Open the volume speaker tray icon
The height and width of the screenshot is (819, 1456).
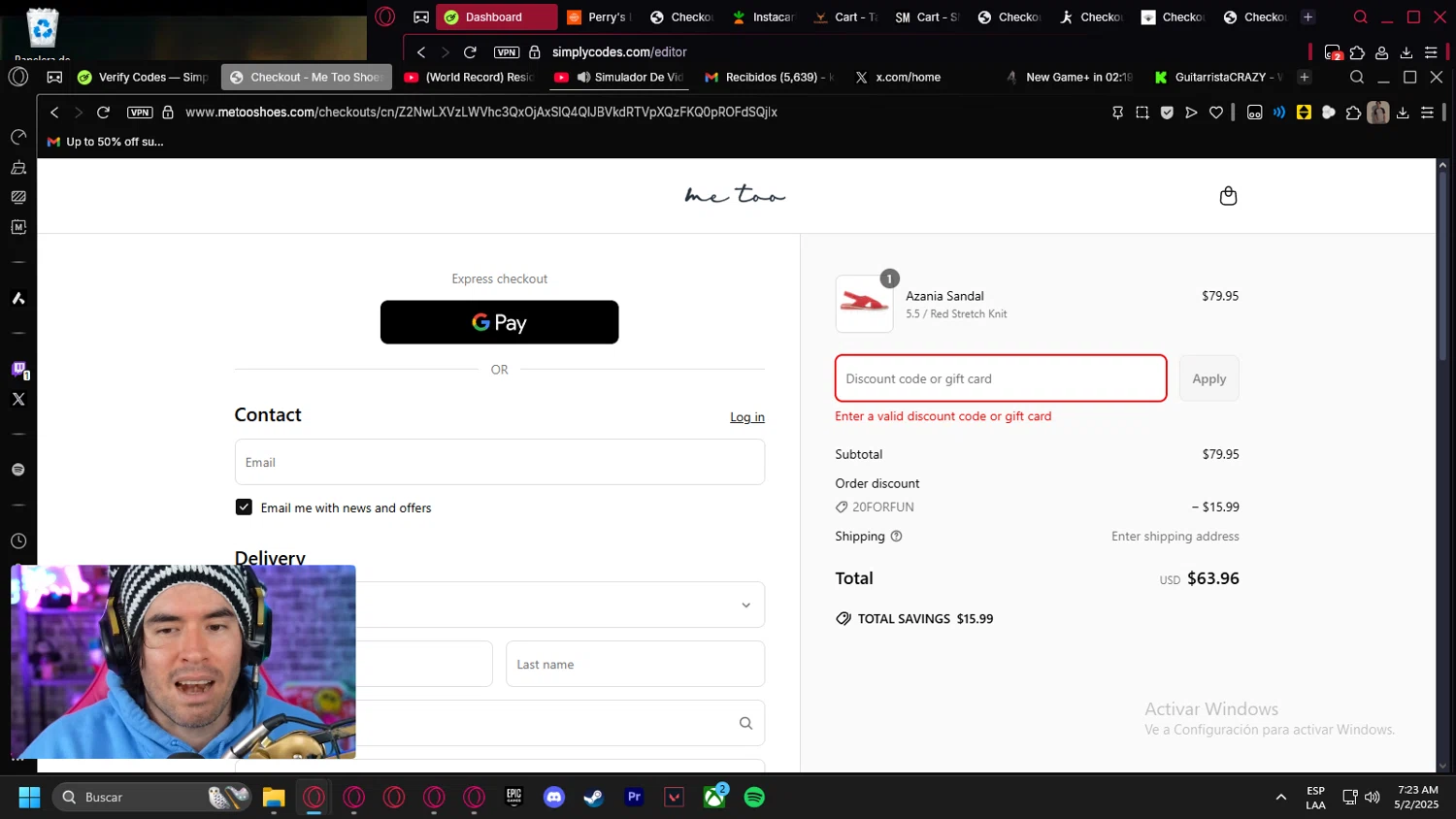coord(1373,798)
